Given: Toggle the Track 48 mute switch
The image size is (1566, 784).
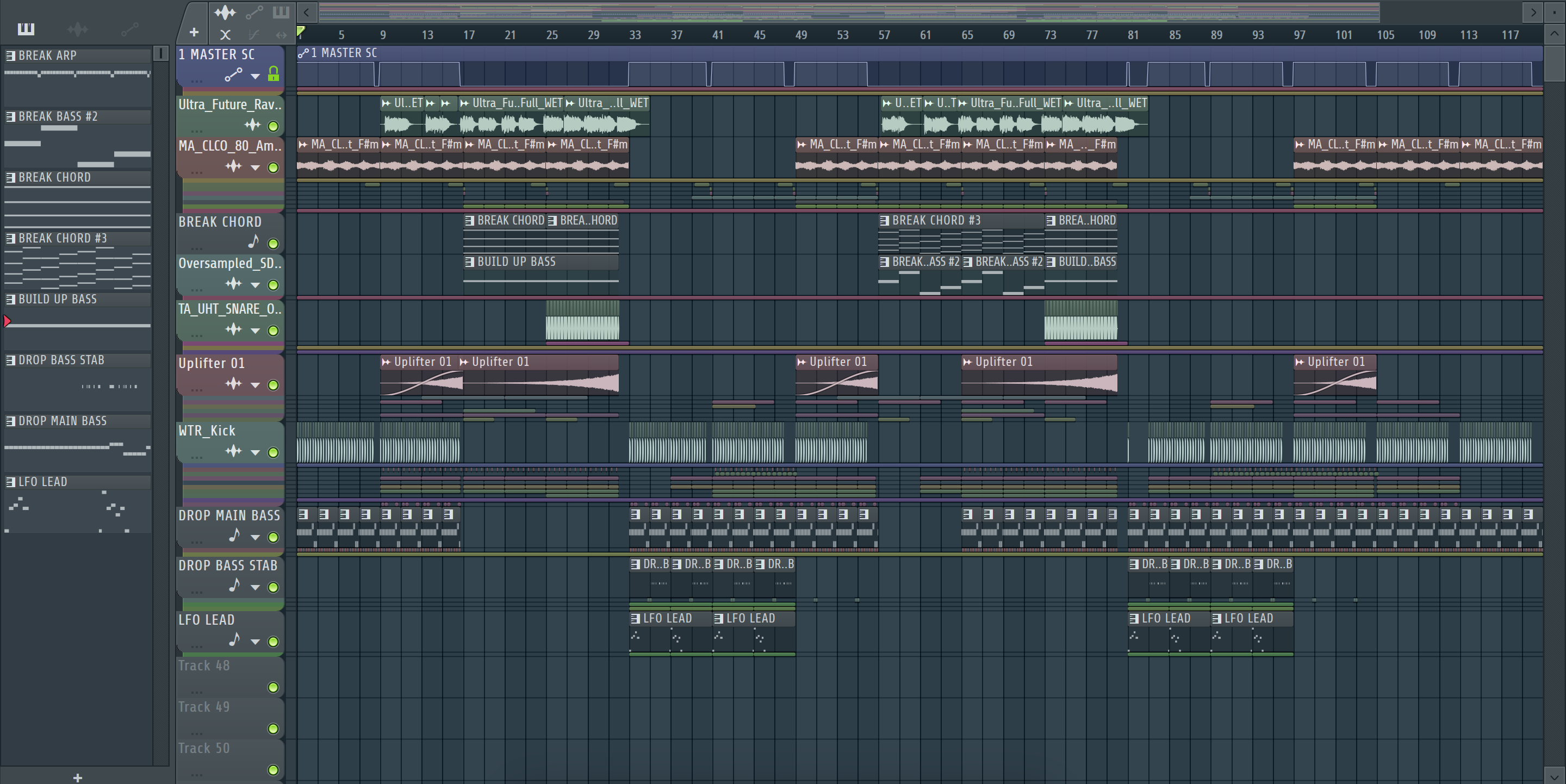Looking at the screenshot, I should (x=274, y=687).
